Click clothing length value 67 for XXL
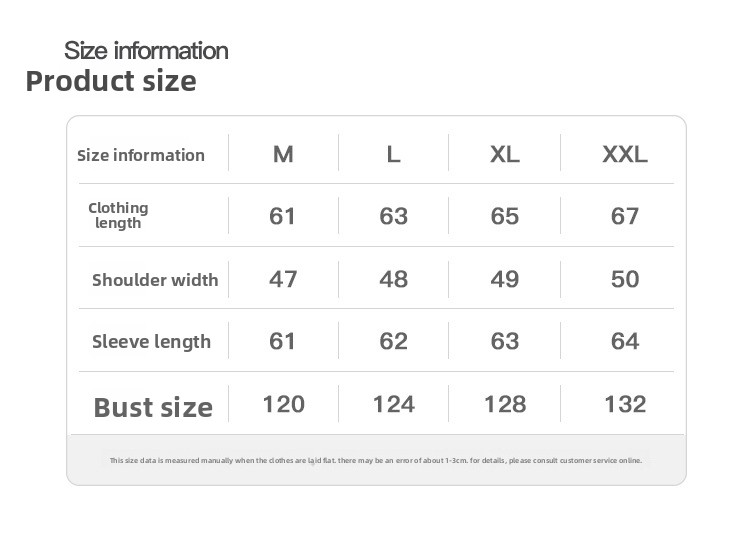Image resolution: width=750 pixels, height=546 pixels. coord(624,216)
